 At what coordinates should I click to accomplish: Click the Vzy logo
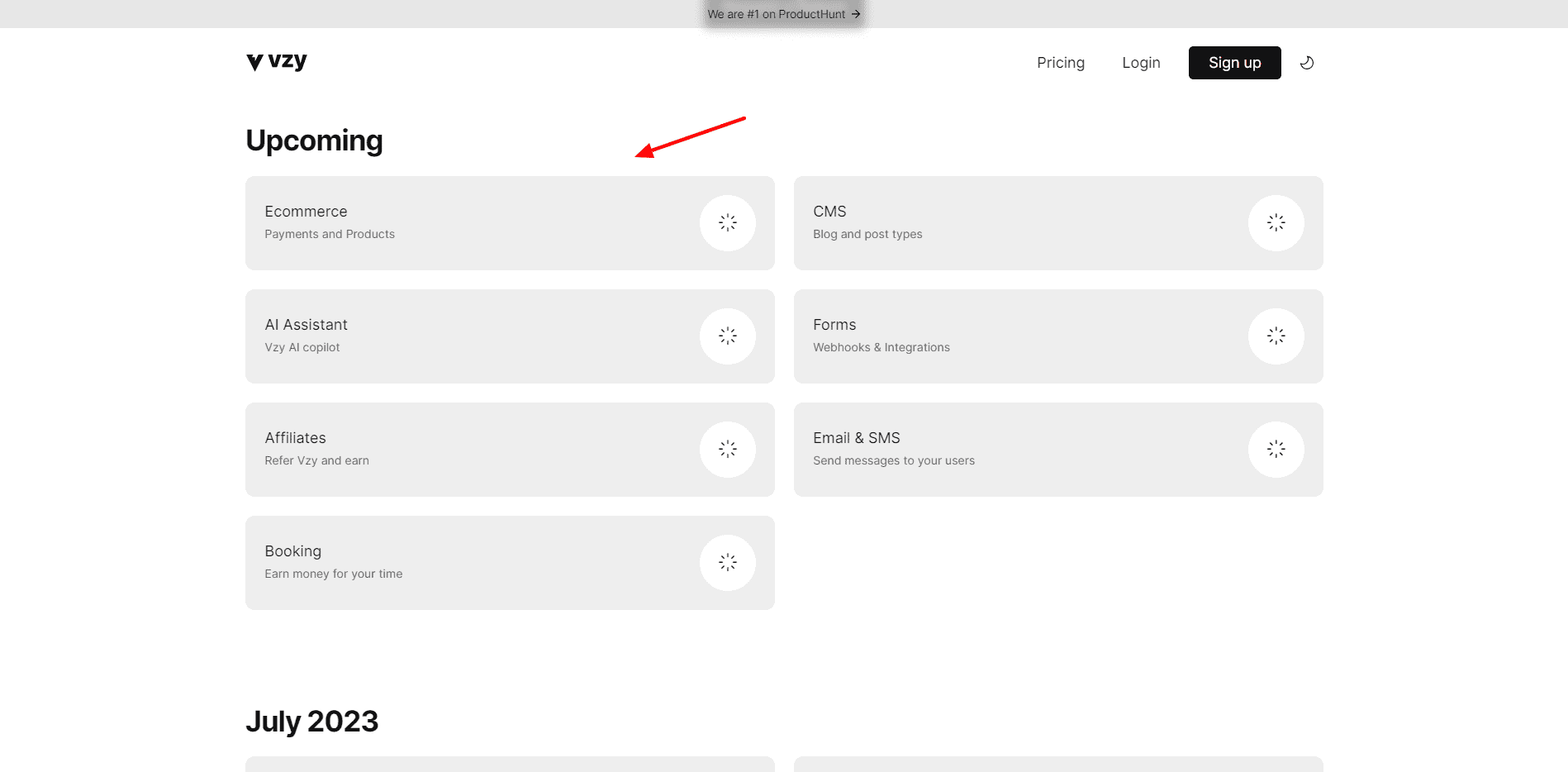point(277,62)
